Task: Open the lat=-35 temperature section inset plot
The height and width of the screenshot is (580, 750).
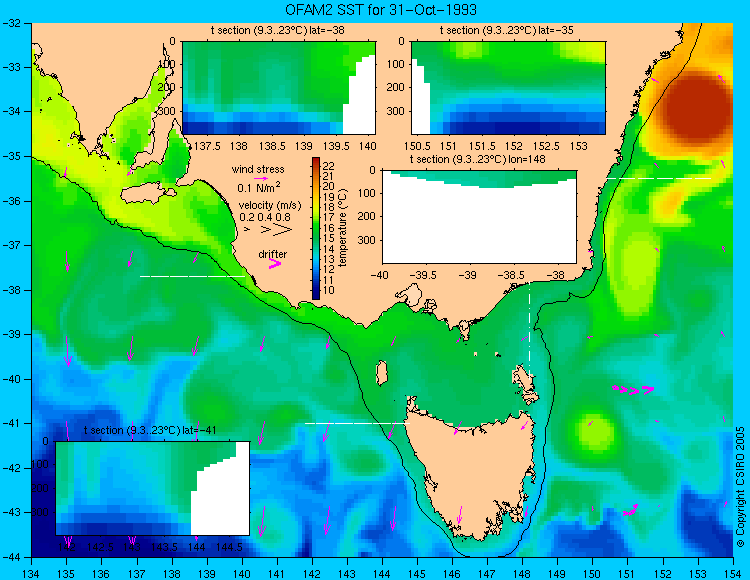Action: [x=508, y=88]
